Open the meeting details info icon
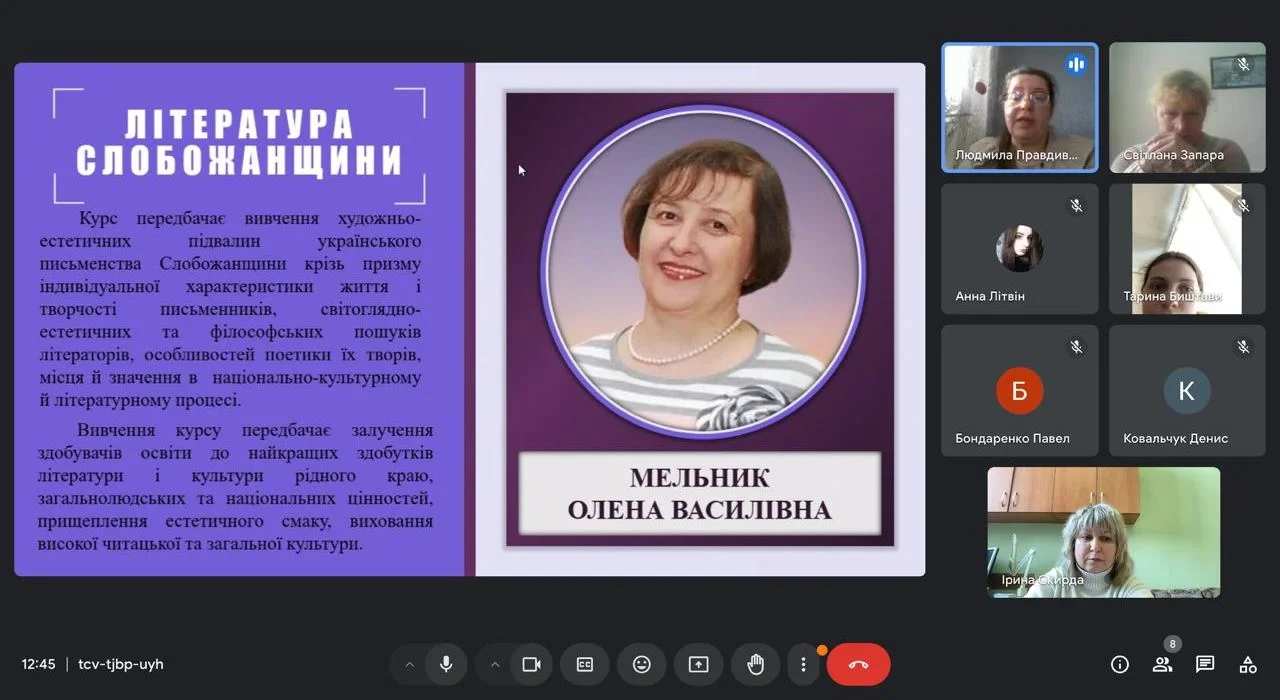 click(x=1120, y=664)
